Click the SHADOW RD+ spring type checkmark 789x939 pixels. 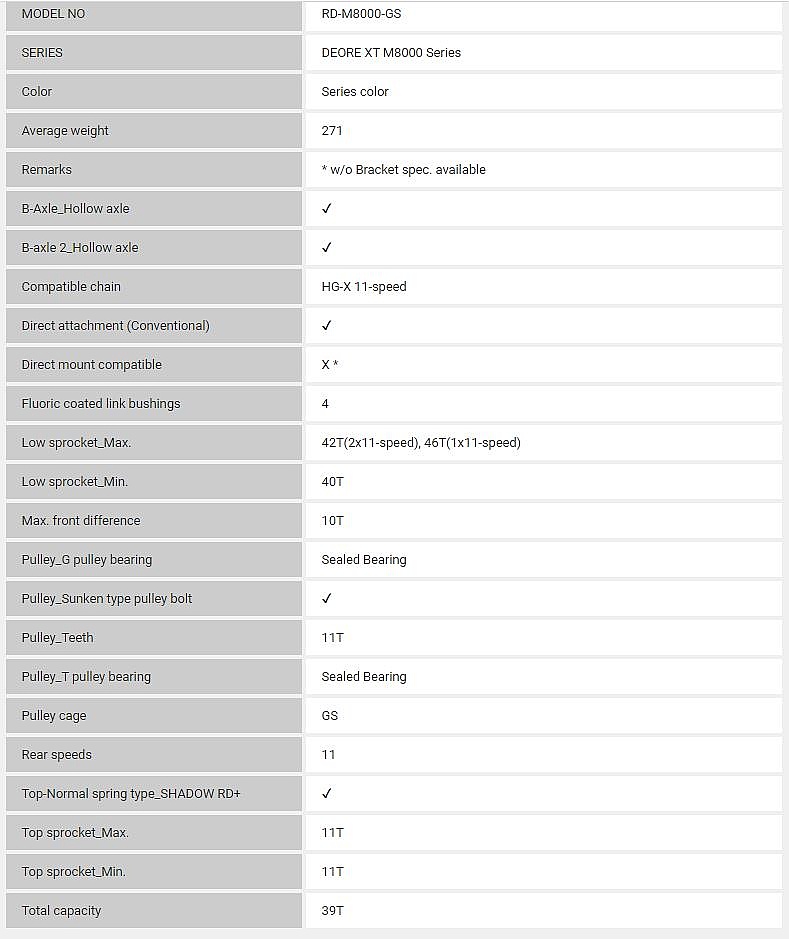pos(327,793)
